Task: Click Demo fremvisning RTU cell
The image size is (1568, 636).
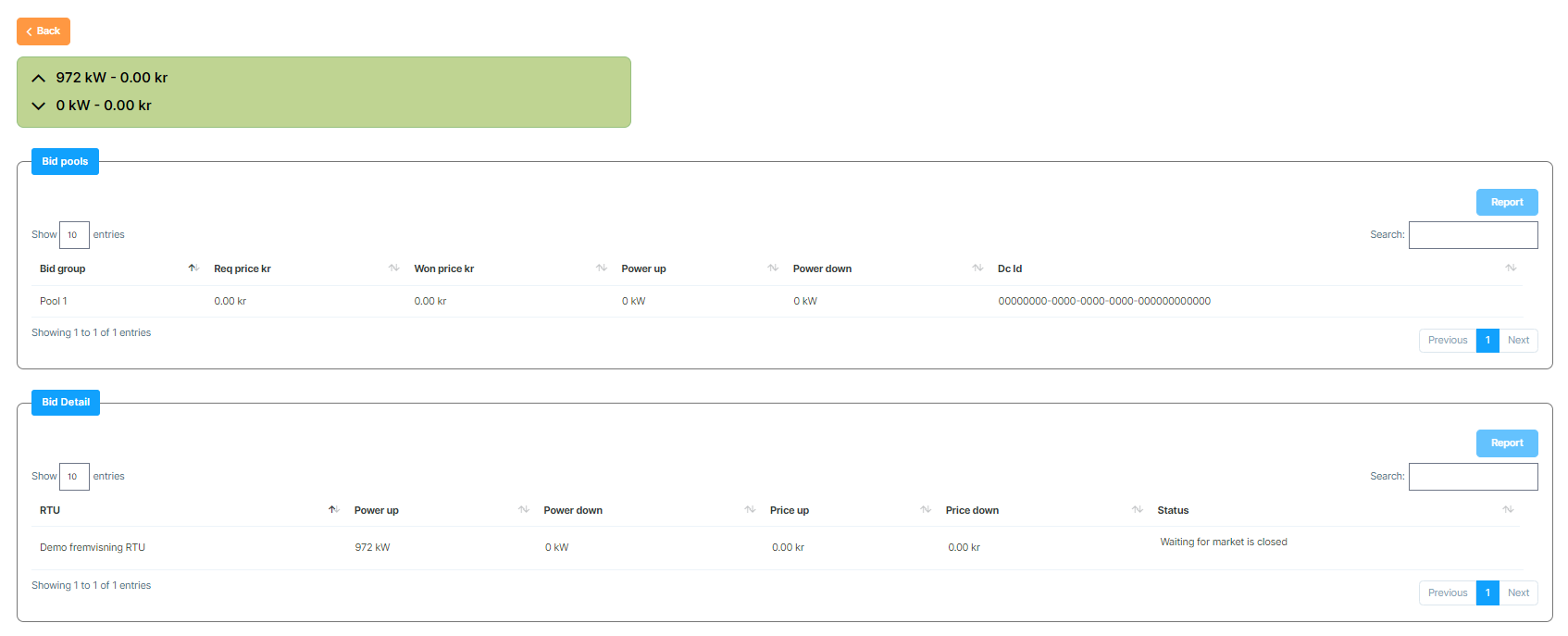Action: click(93, 548)
